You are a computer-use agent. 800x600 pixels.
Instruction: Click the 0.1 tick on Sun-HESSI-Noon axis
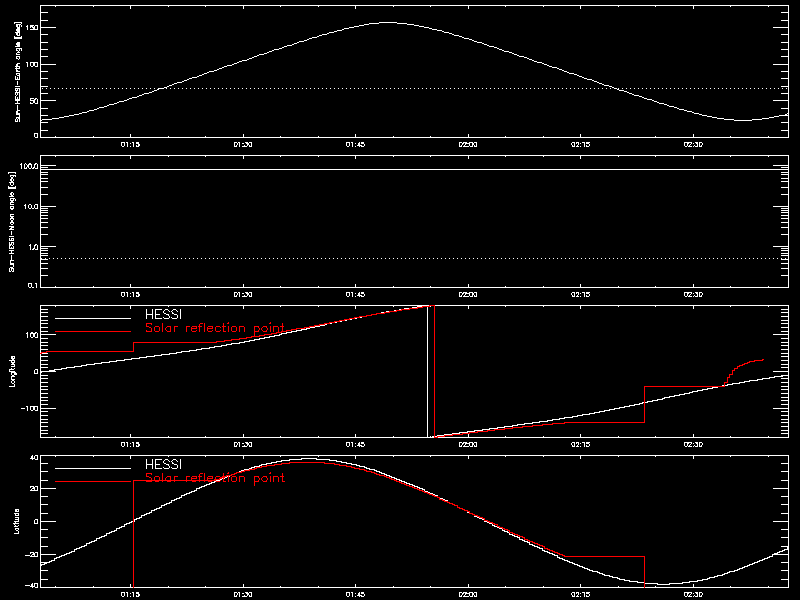pos(33,285)
